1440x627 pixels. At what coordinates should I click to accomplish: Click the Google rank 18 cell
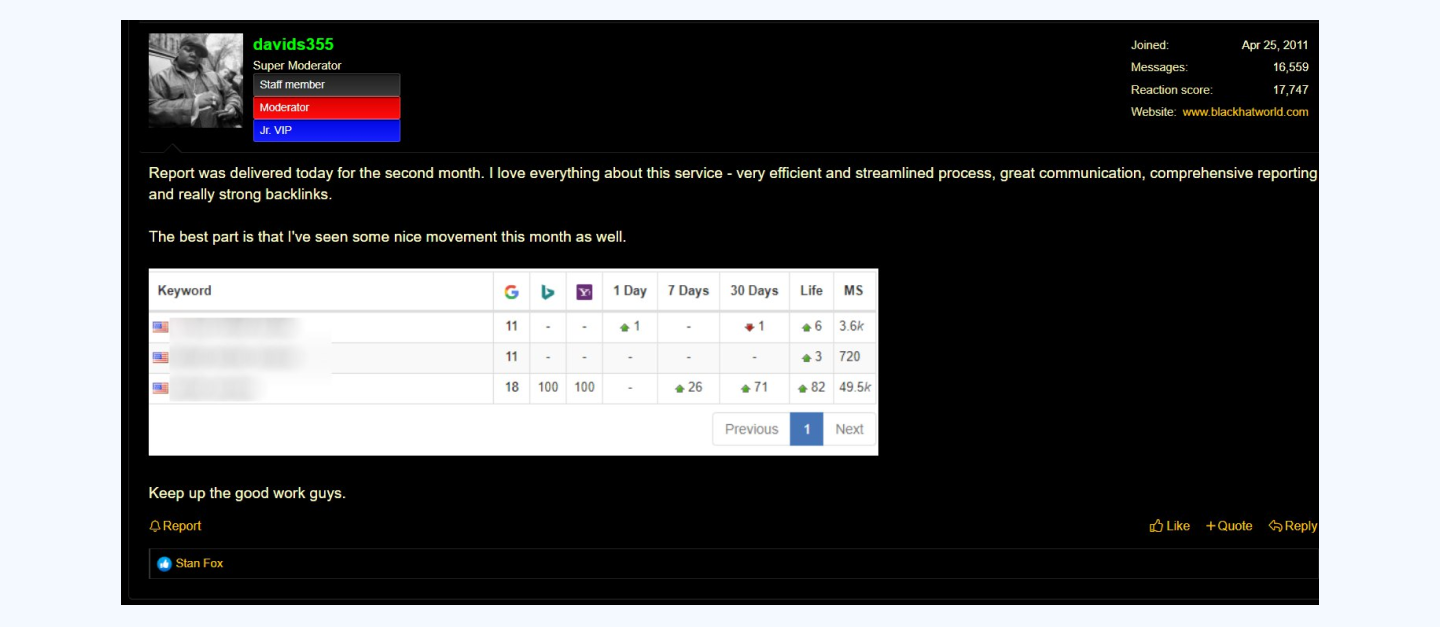(x=512, y=387)
